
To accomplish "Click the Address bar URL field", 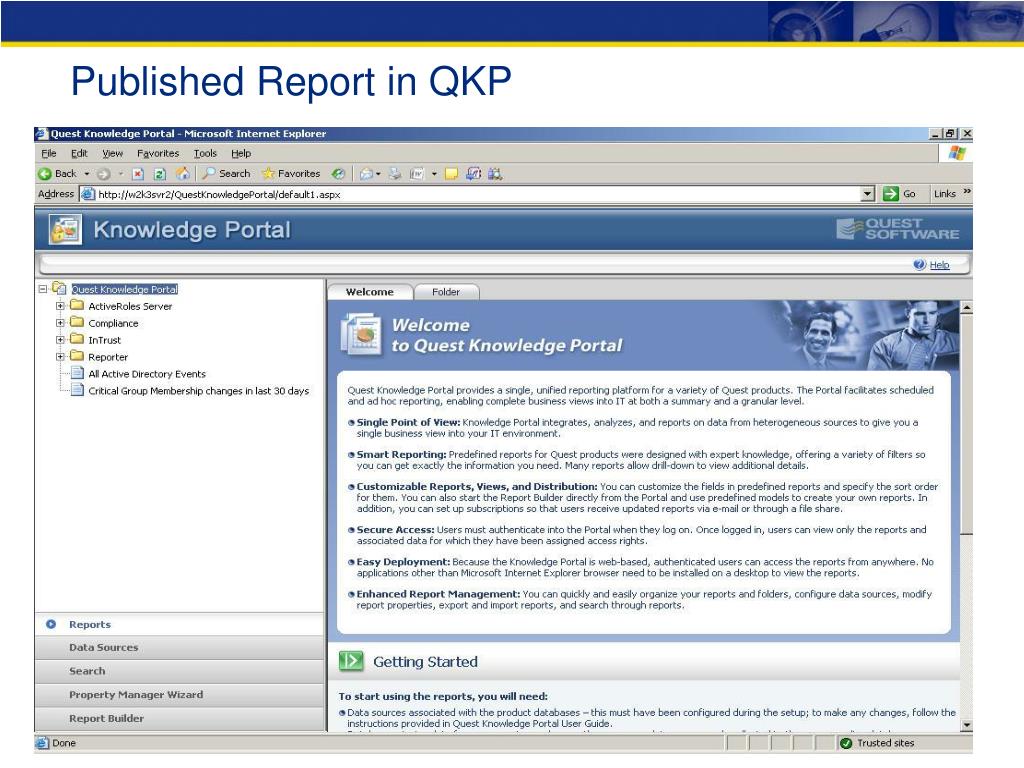I will pos(477,194).
